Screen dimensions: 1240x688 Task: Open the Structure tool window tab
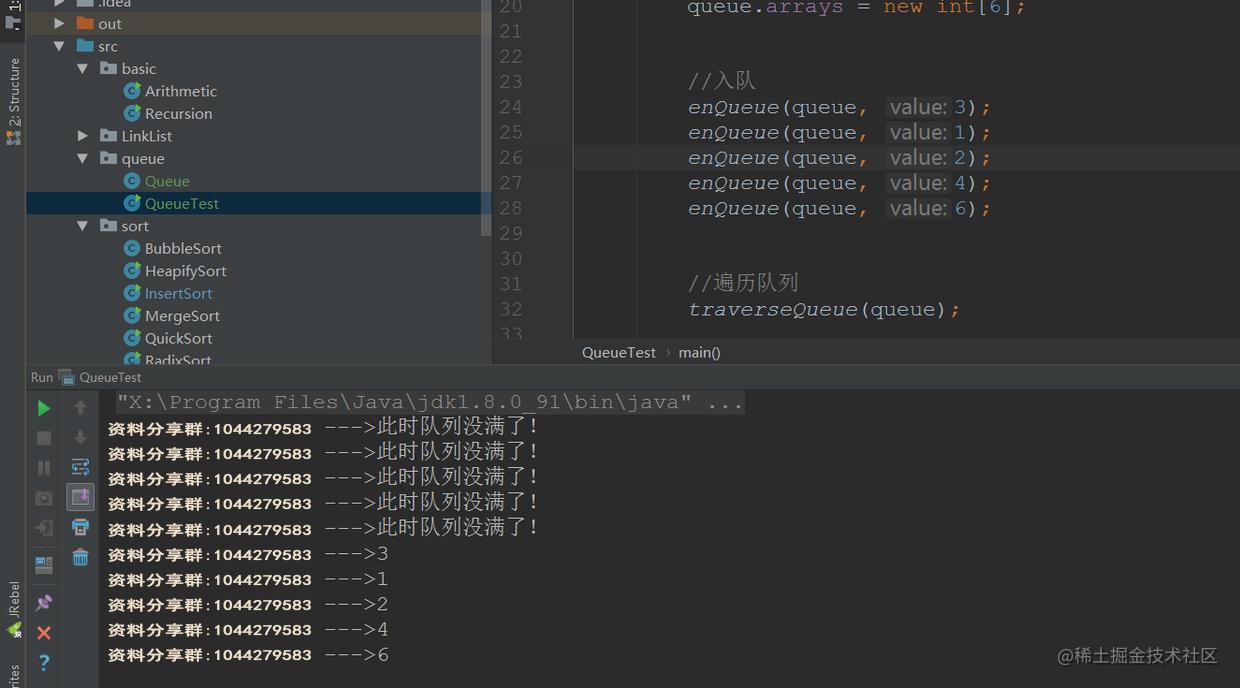[x=13, y=100]
